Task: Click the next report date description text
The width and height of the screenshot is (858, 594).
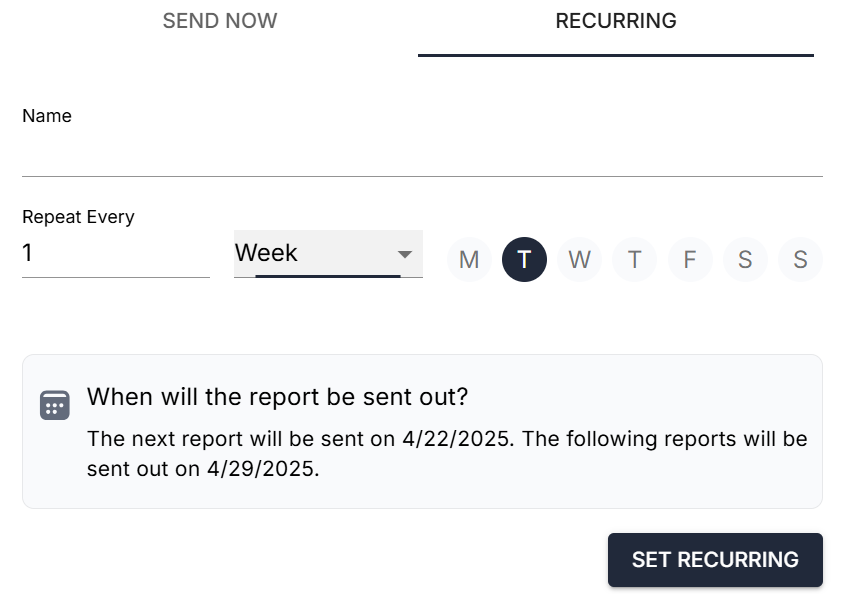Action: point(447,453)
